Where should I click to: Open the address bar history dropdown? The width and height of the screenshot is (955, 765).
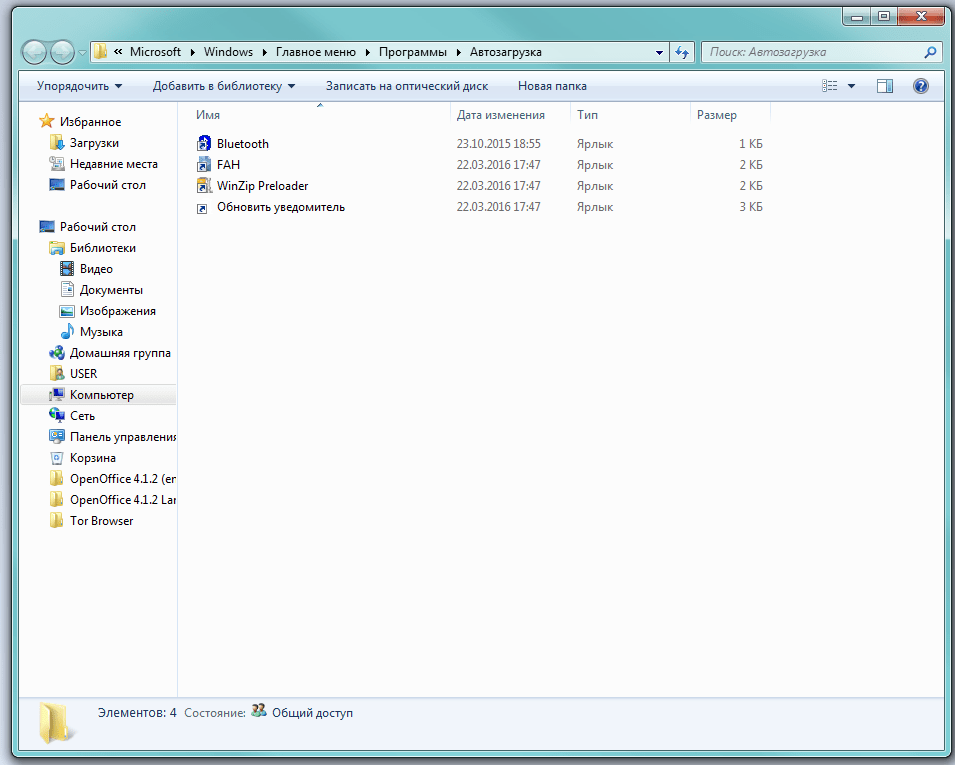(x=659, y=52)
